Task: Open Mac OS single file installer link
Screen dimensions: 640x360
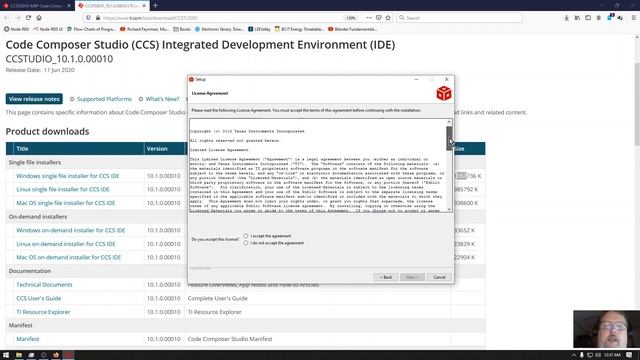Action: click(66, 203)
